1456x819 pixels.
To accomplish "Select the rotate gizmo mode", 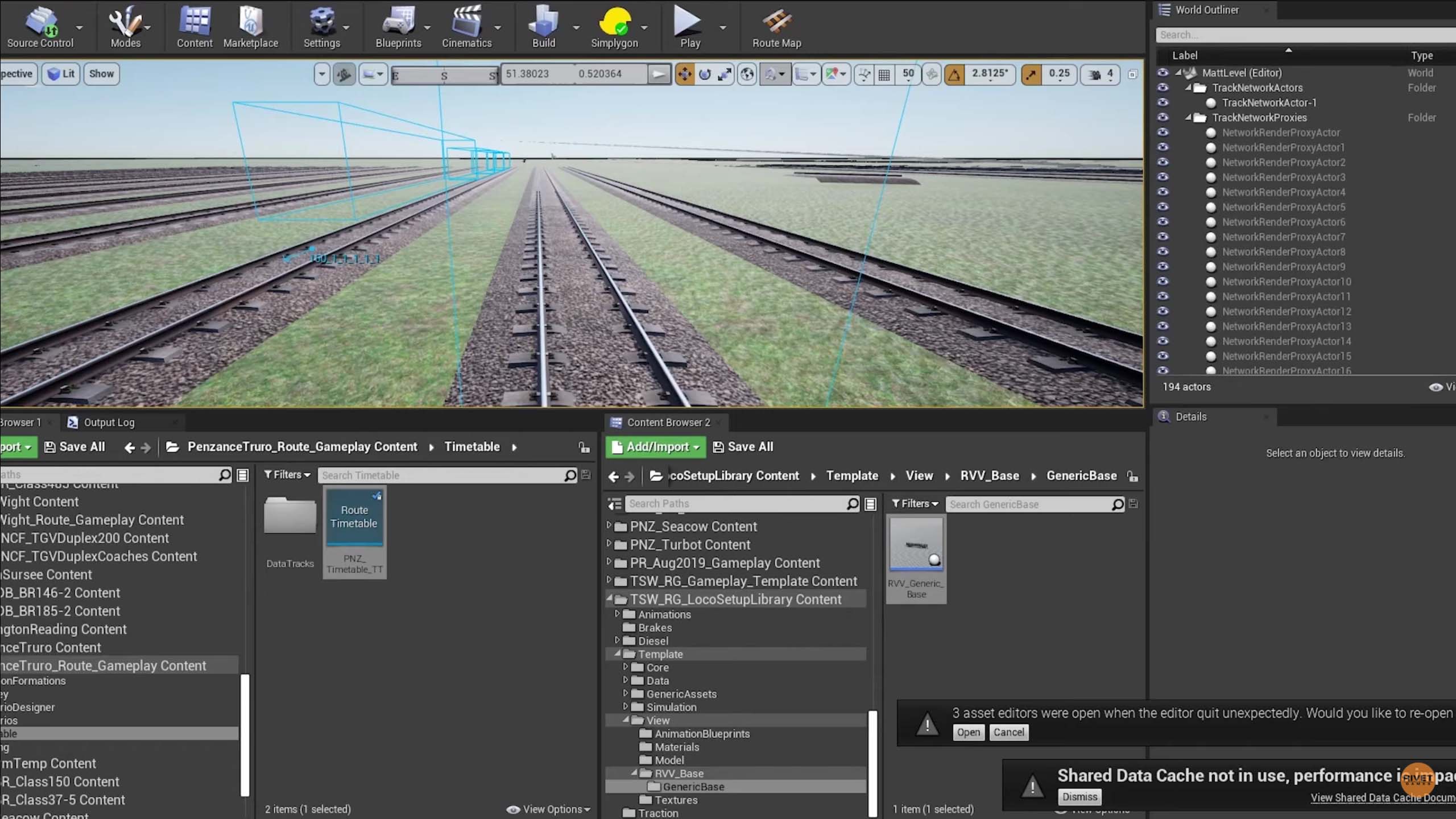I will [x=705, y=75].
